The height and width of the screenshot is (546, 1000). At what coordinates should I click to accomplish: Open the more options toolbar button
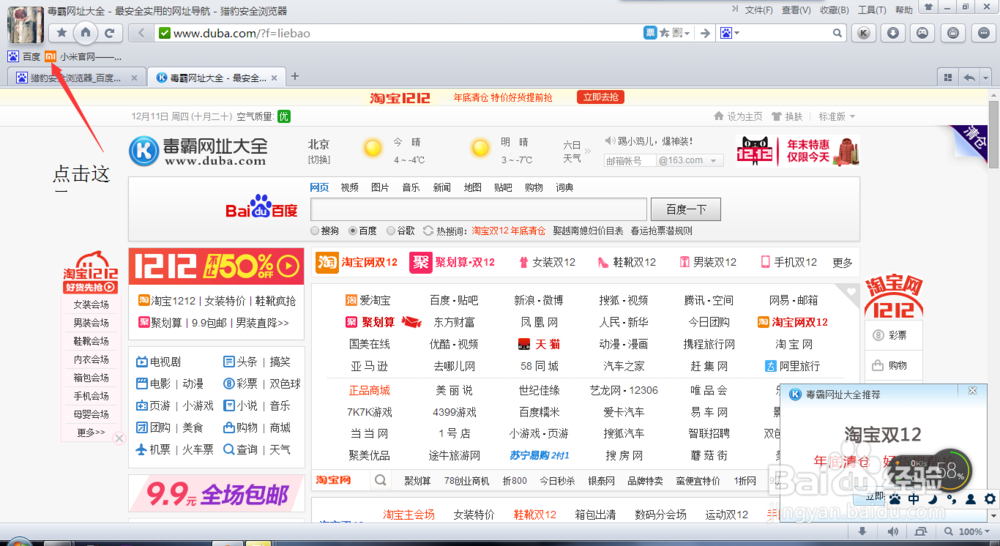click(x=983, y=33)
